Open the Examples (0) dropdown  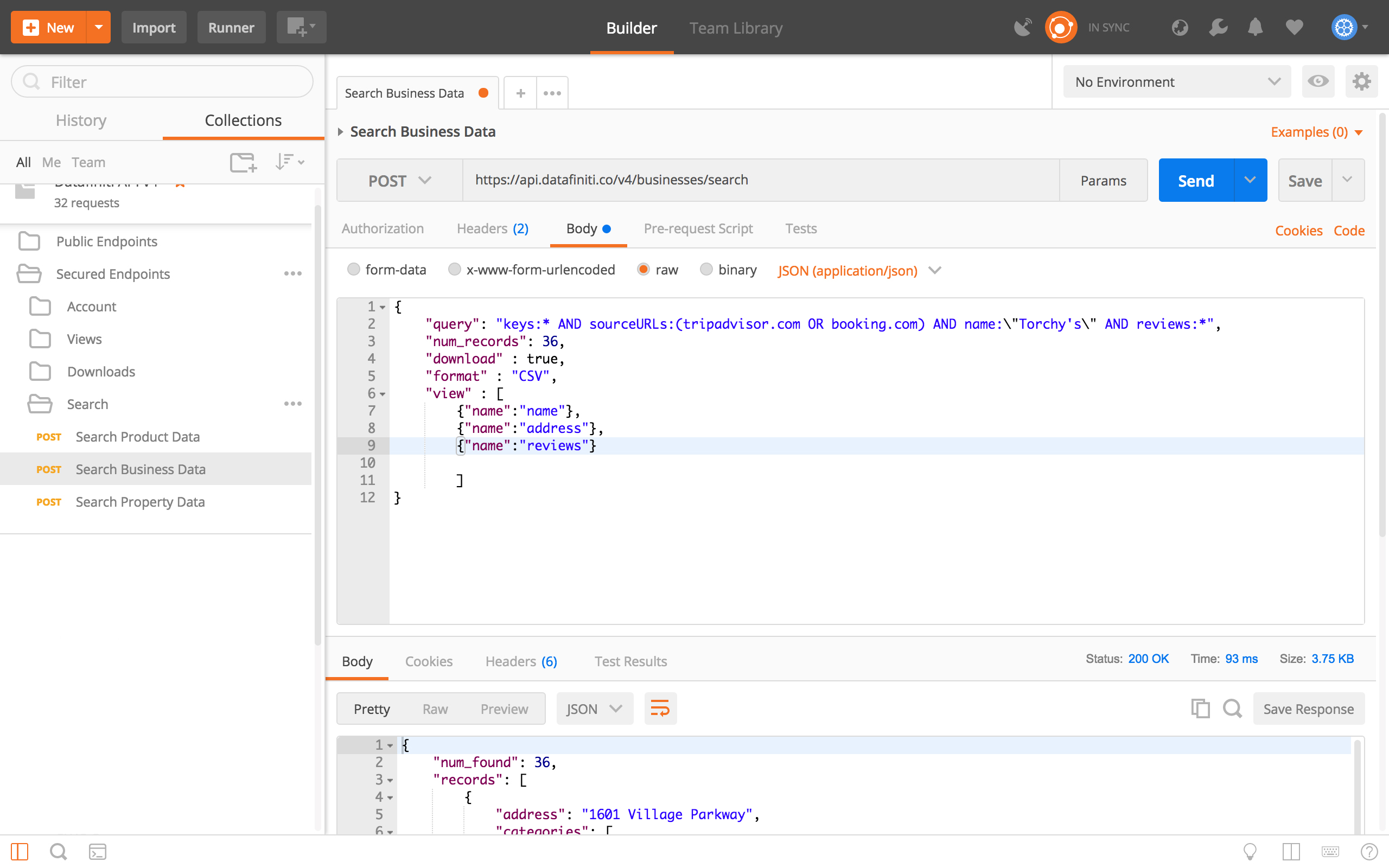(x=1317, y=132)
